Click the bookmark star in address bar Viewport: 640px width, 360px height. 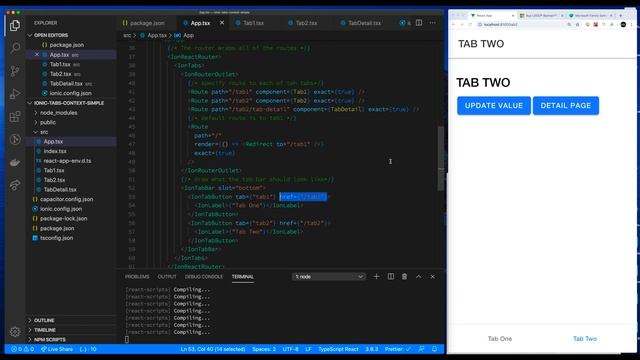pyautogui.click(x=577, y=24)
